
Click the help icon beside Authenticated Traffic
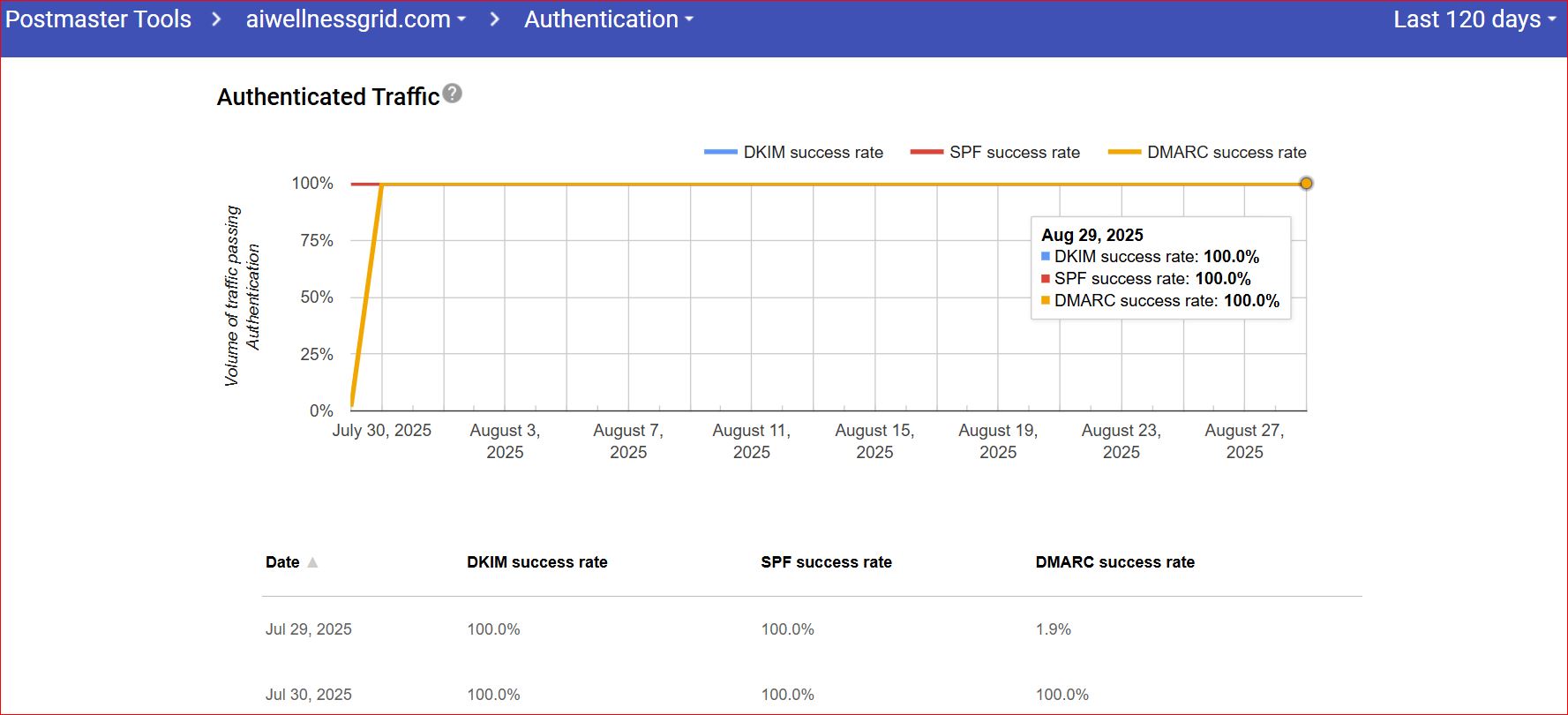coord(452,94)
